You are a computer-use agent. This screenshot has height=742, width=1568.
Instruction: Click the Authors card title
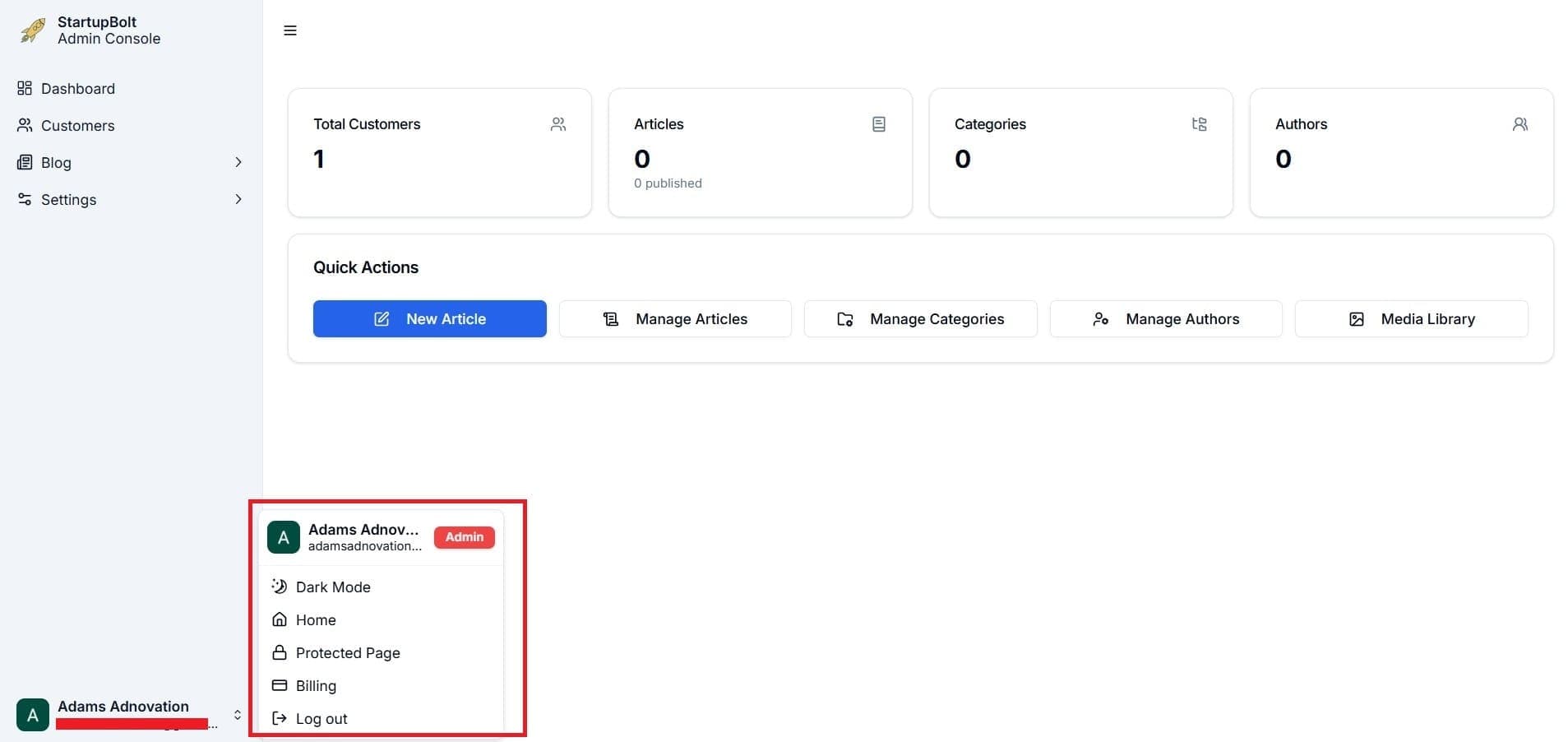pyautogui.click(x=1301, y=124)
